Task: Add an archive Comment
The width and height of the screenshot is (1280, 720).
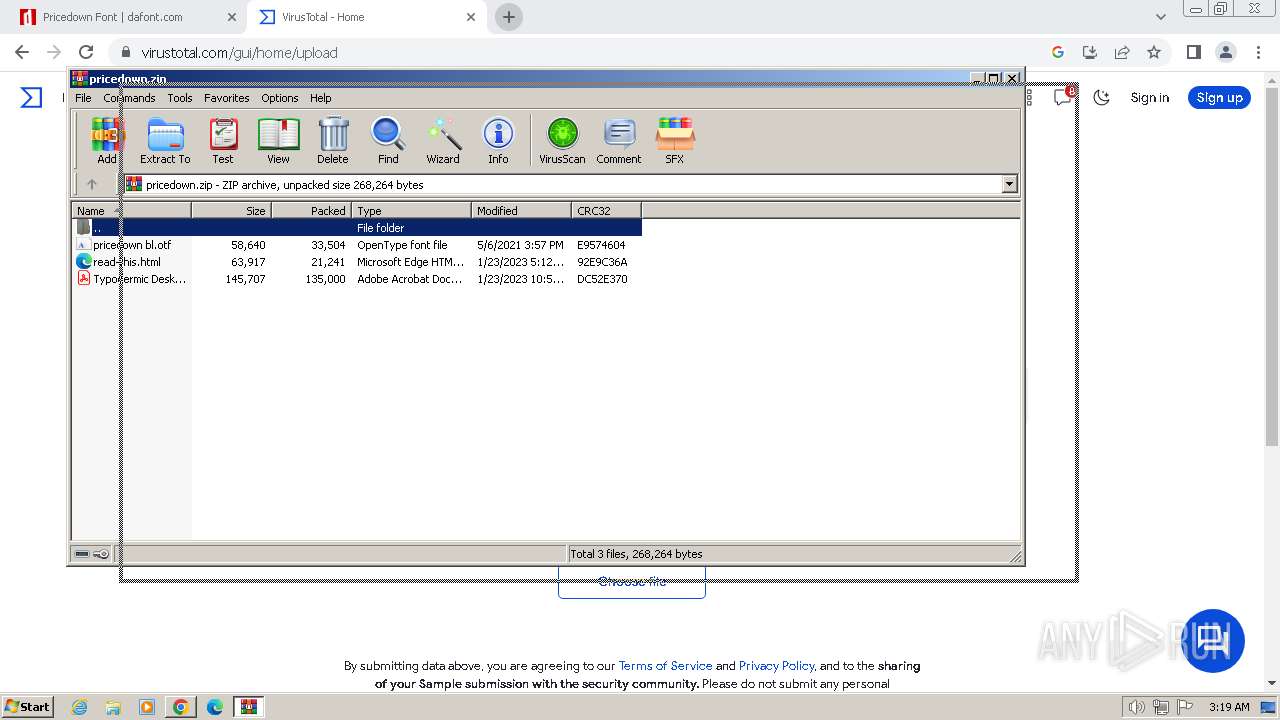Action: [619, 140]
